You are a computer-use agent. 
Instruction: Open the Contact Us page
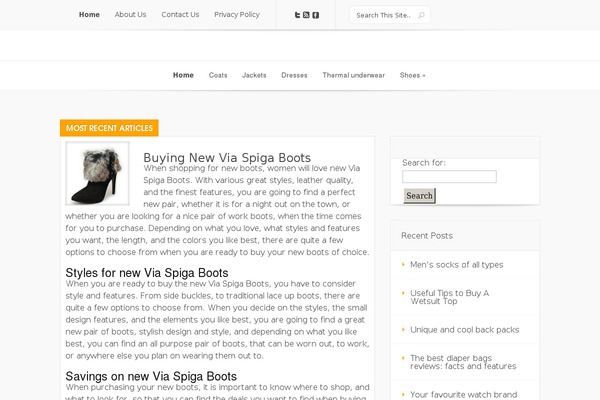[x=180, y=15]
